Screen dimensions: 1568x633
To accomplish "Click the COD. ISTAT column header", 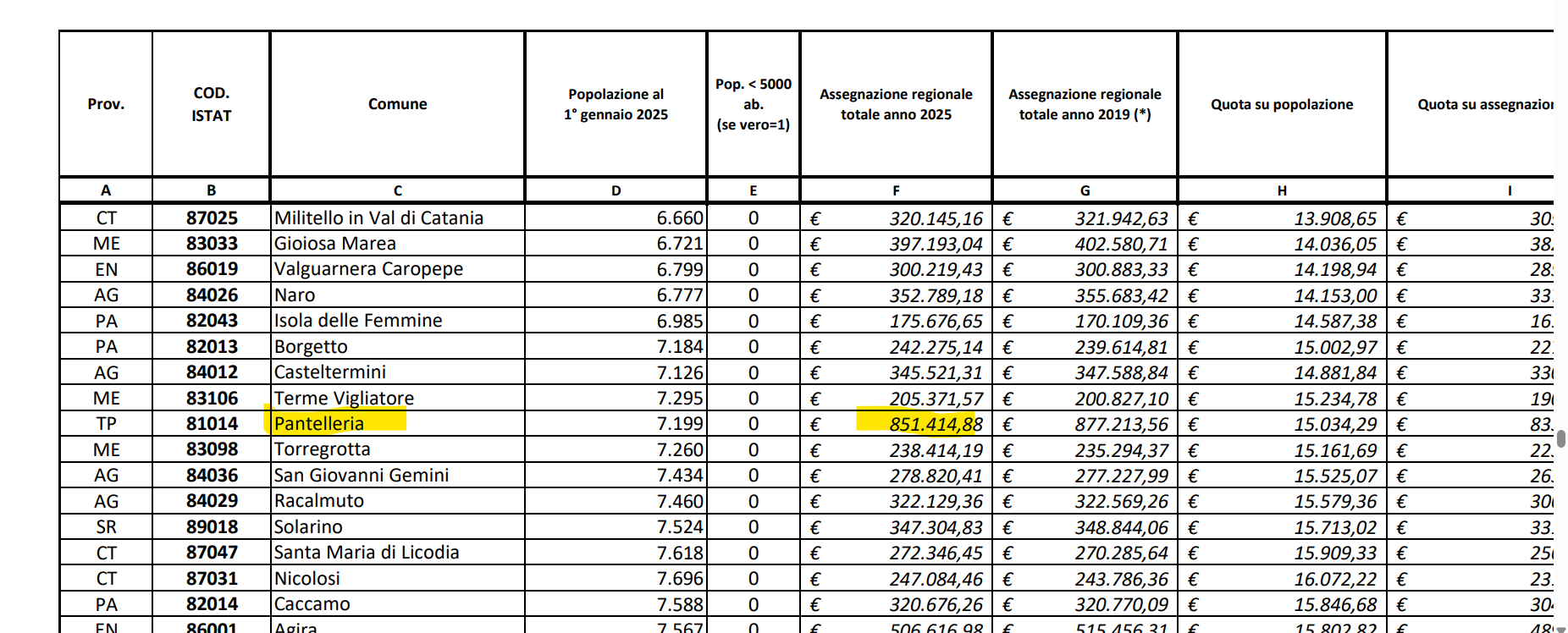I will click(211, 104).
